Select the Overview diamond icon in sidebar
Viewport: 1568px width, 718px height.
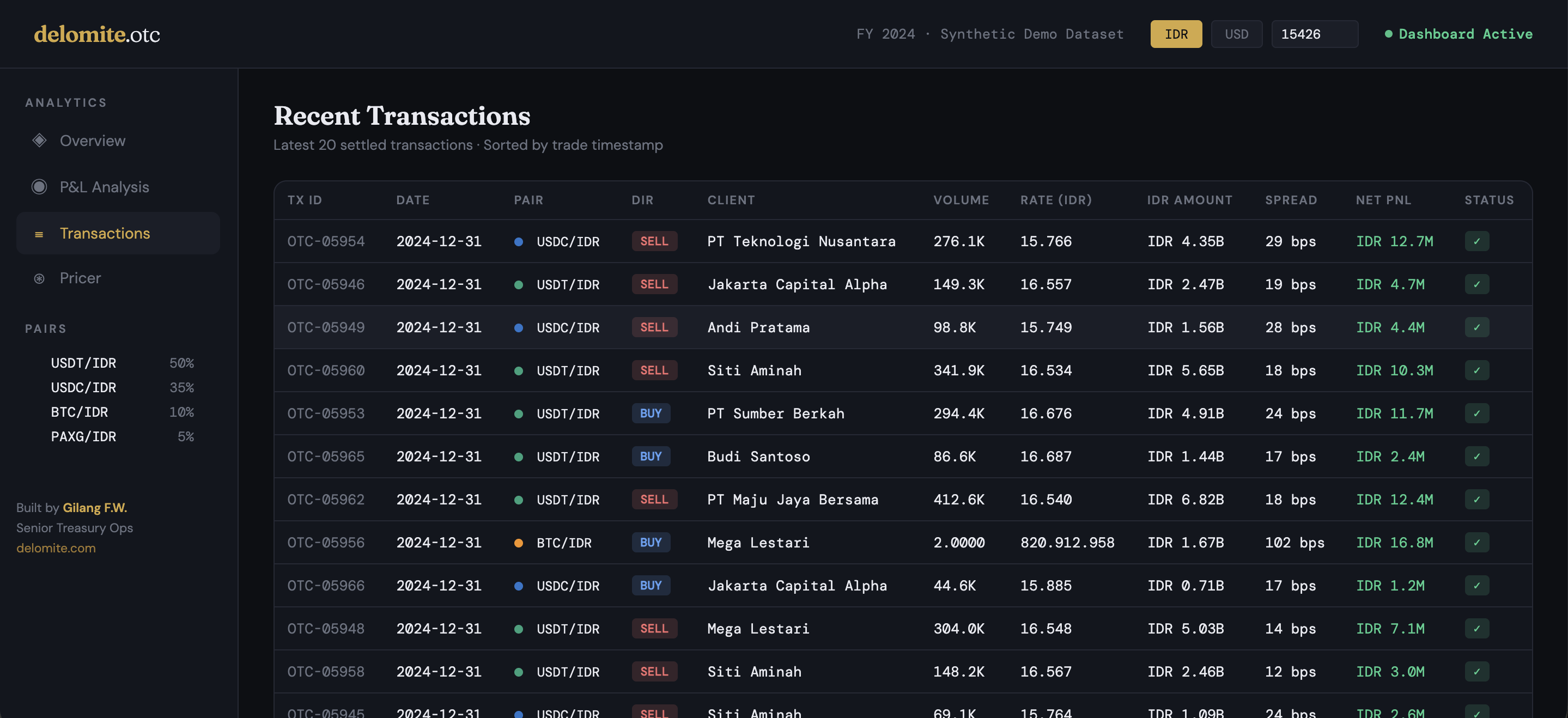39,141
